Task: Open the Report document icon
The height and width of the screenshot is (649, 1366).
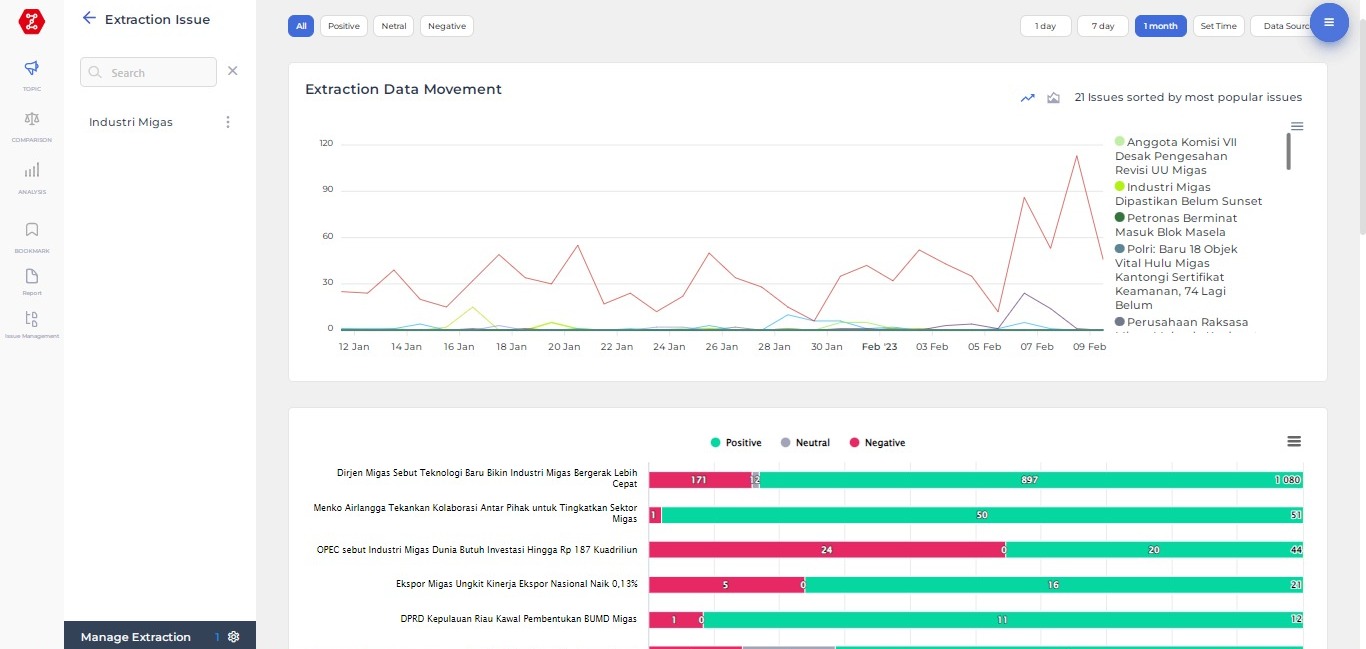Action: click(x=32, y=277)
